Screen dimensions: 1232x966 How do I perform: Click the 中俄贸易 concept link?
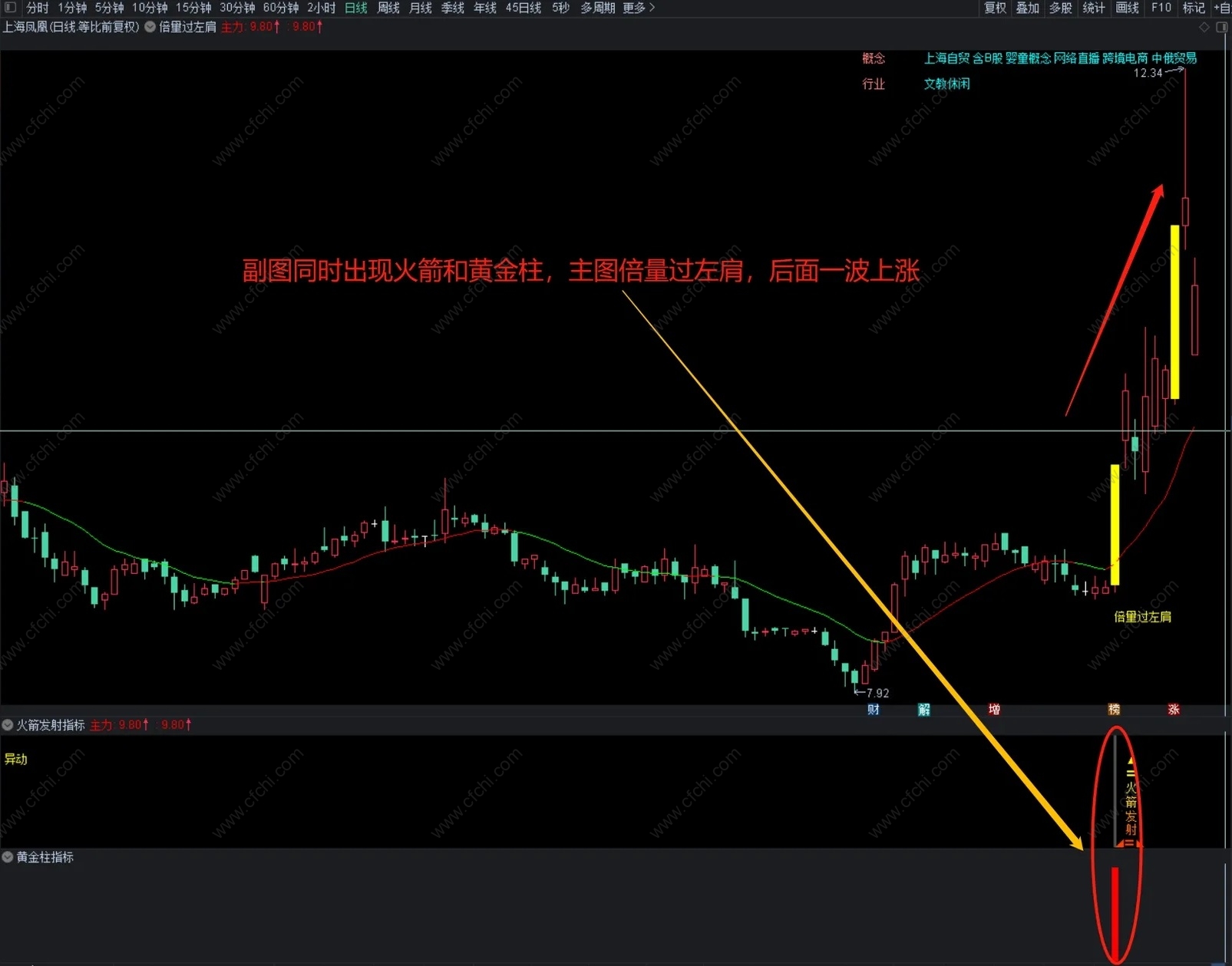click(x=1174, y=58)
